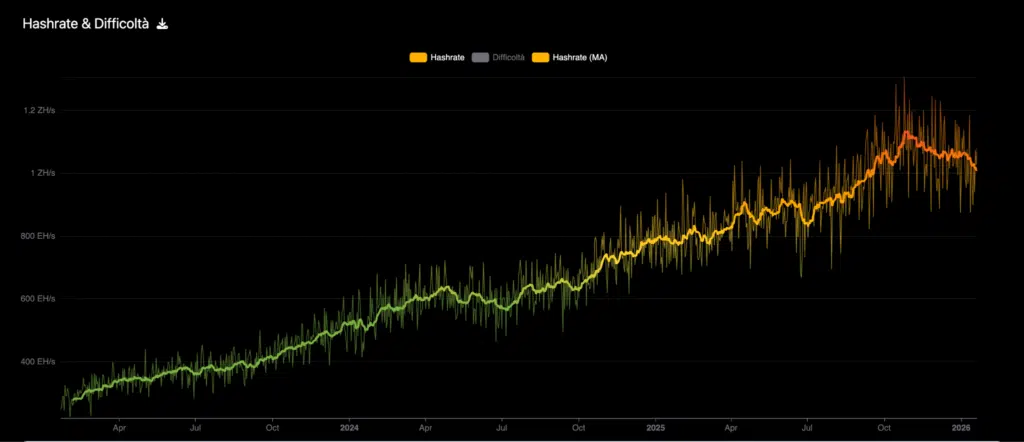Click the tallest hashrate spike above 1.2 ZH/s
The image size is (1024, 442).
coord(904,80)
